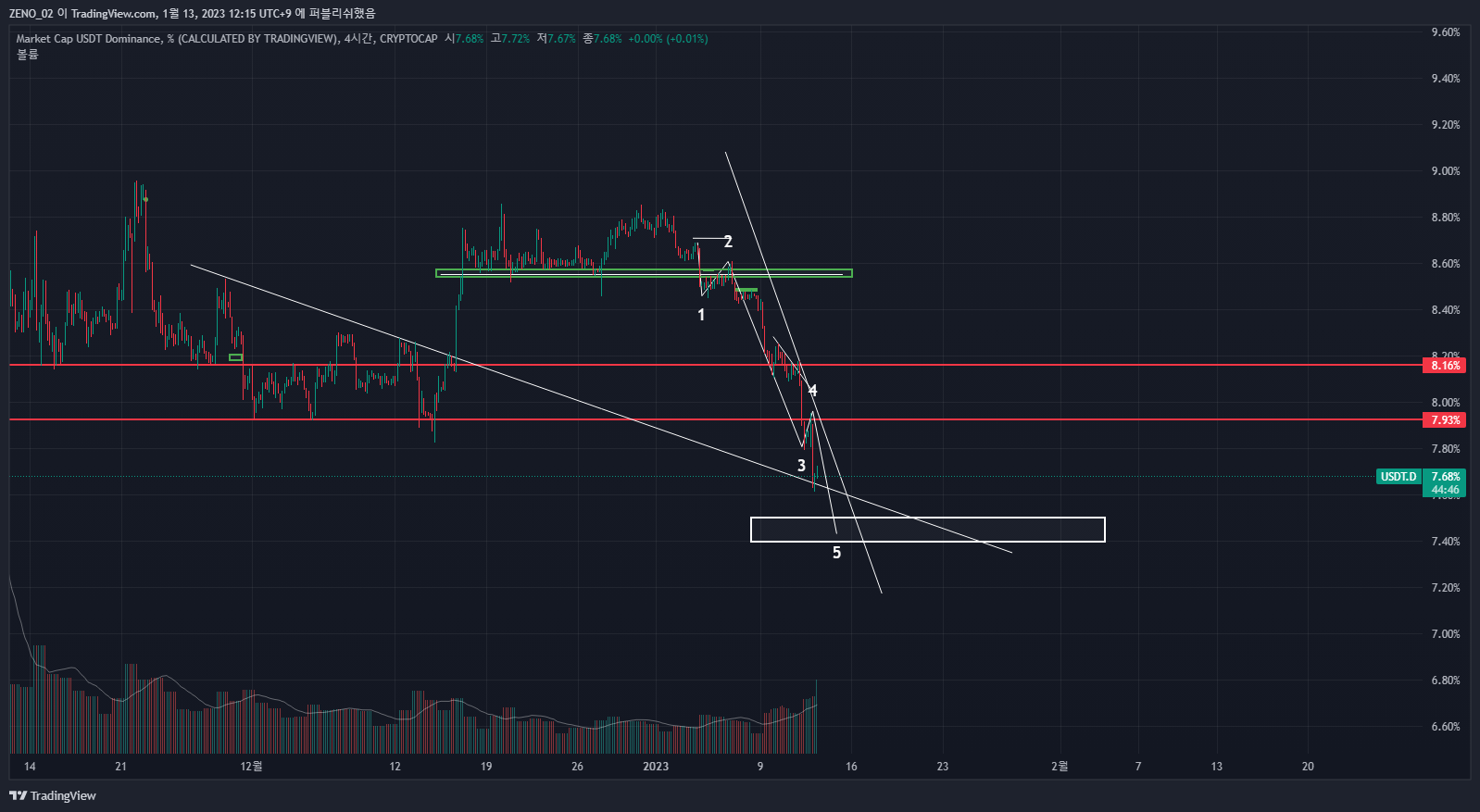Click the 4시간 timeframe text in legend
This screenshot has height=812, width=1480.
pos(358,39)
